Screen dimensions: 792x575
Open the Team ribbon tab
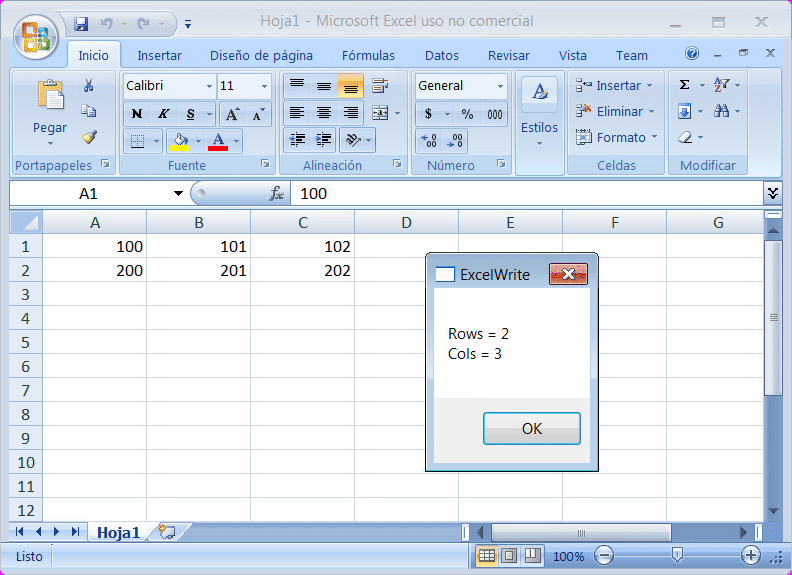click(631, 56)
